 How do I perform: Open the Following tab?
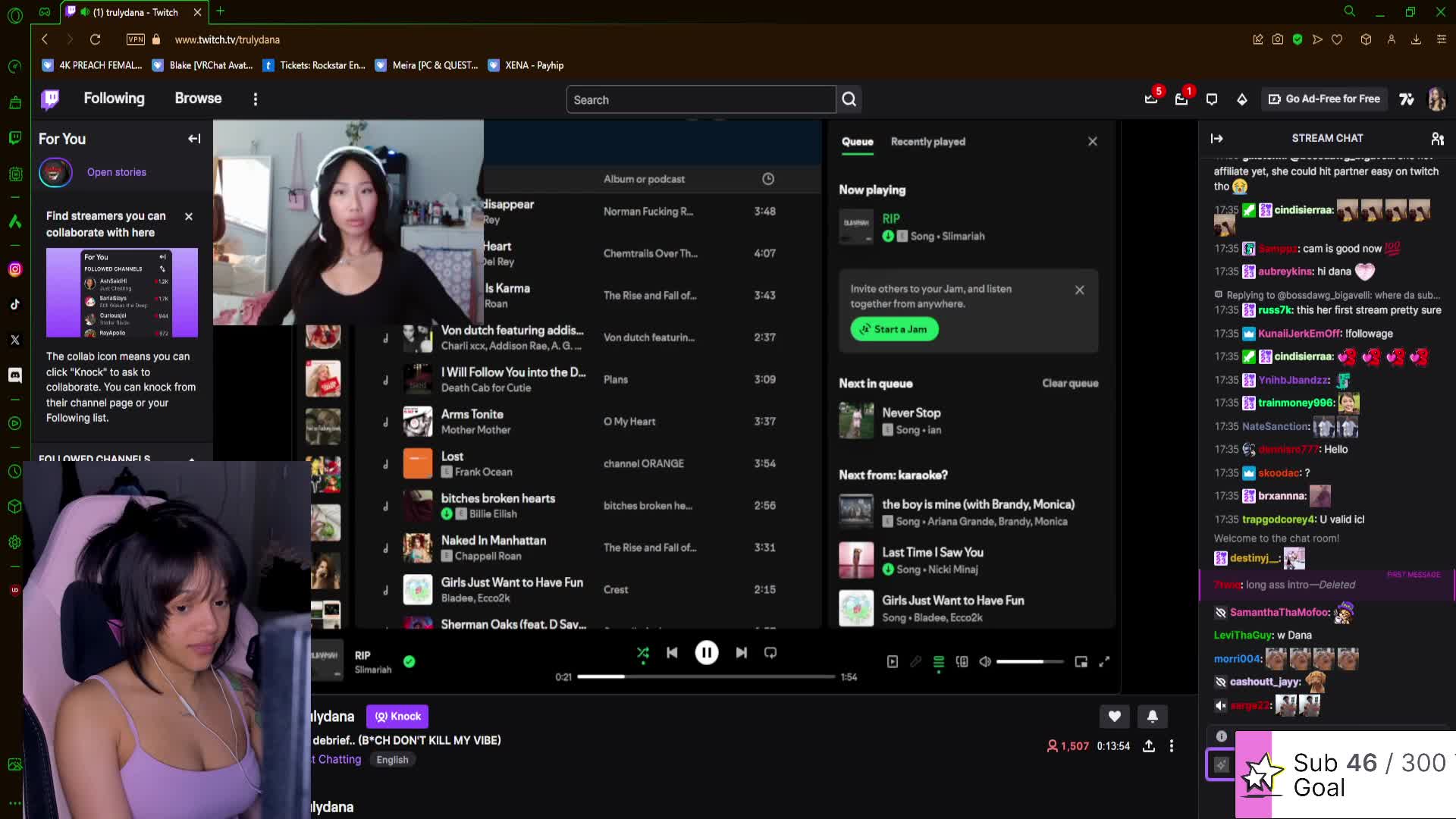tap(114, 99)
